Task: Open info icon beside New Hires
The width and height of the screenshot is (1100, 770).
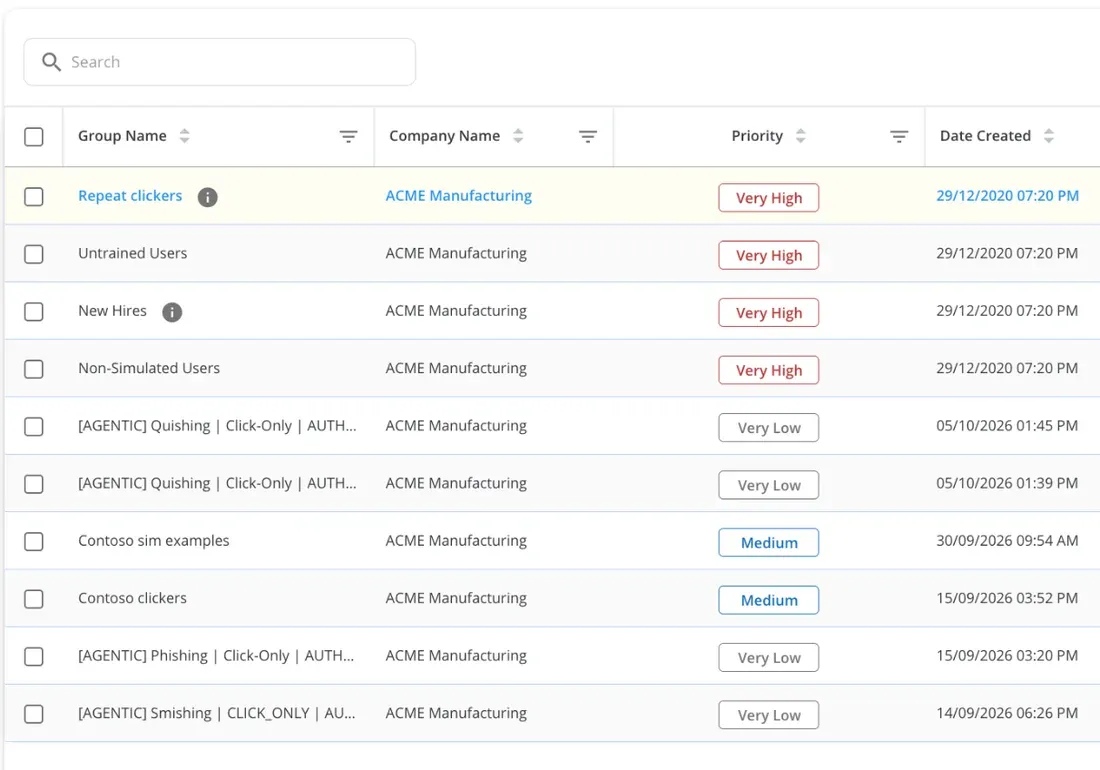Action: (172, 312)
